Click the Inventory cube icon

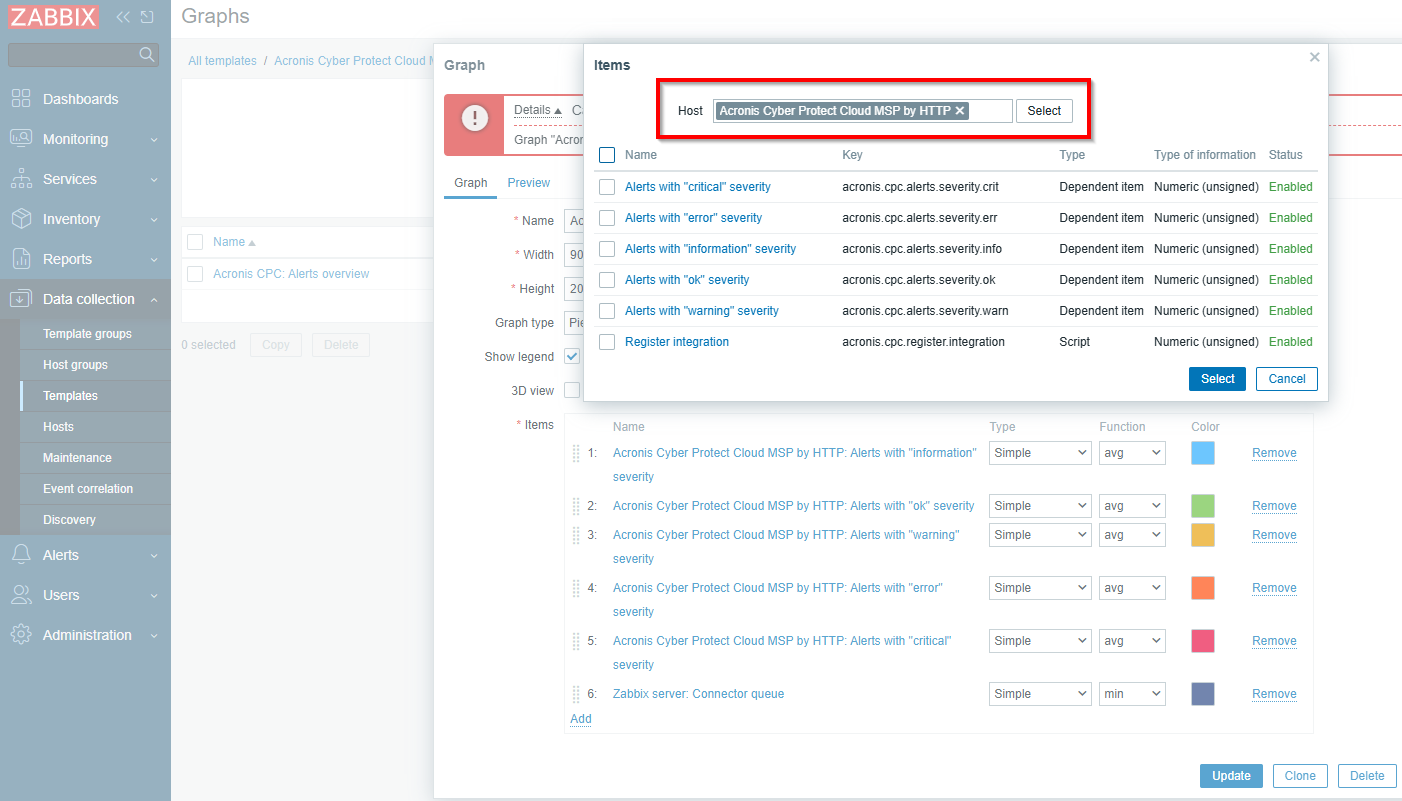(x=21, y=218)
